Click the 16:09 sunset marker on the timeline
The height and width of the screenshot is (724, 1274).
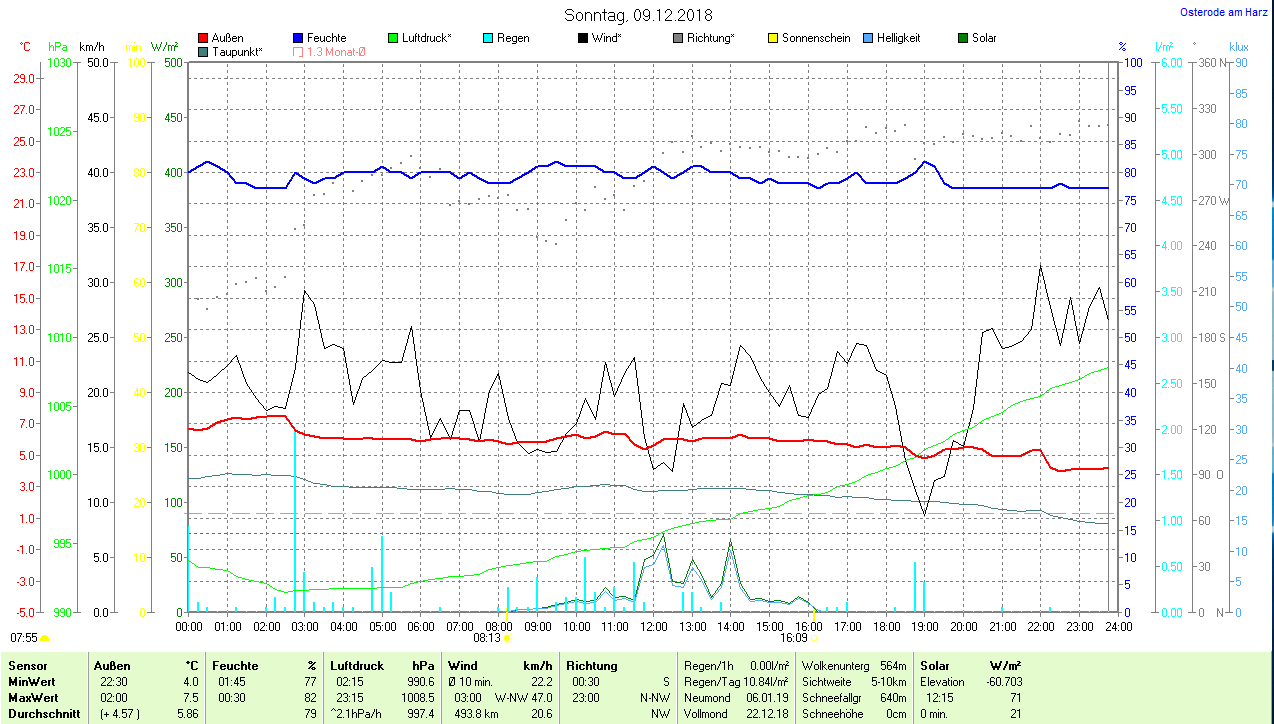pyautogui.click(x=815, y=637)
